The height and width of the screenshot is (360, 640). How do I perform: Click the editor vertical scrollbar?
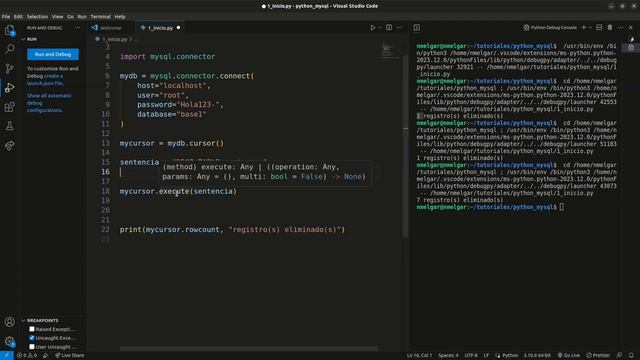[405, 146]
